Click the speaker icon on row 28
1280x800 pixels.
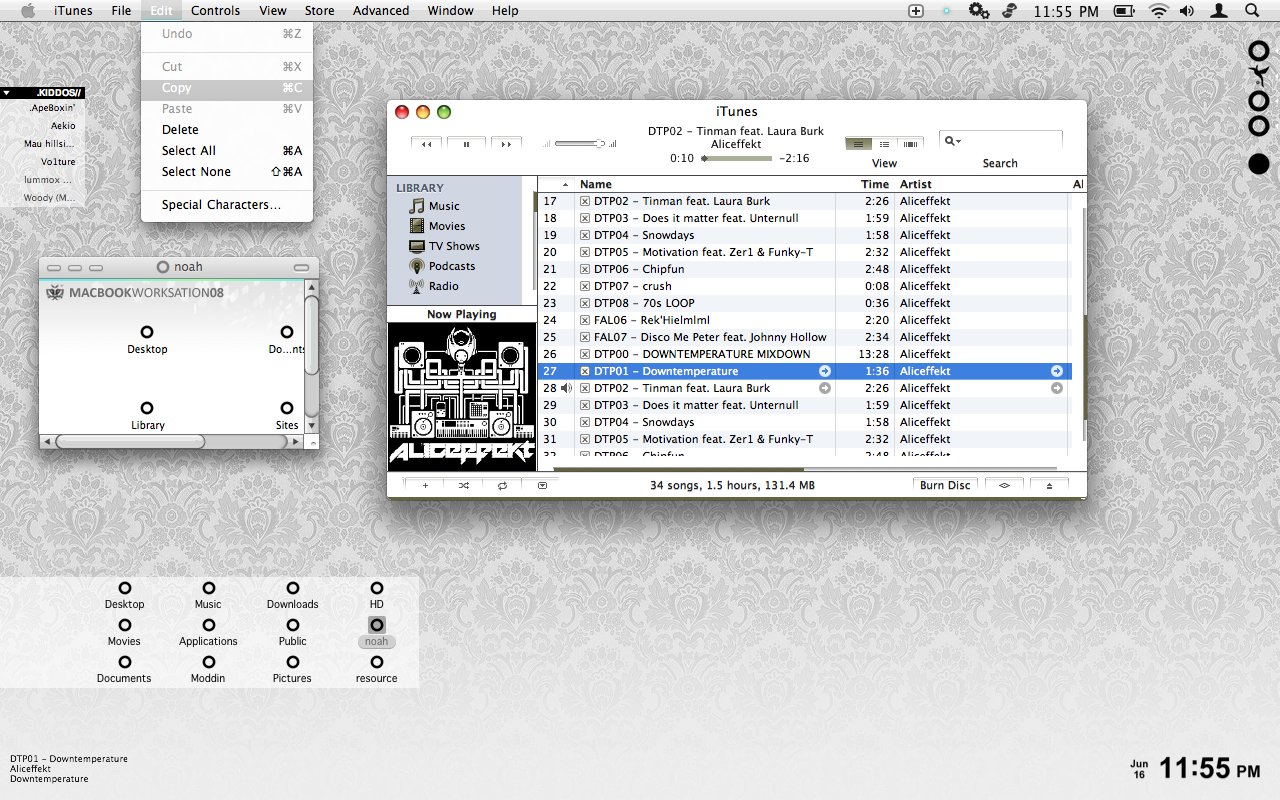tap(566, 388)
